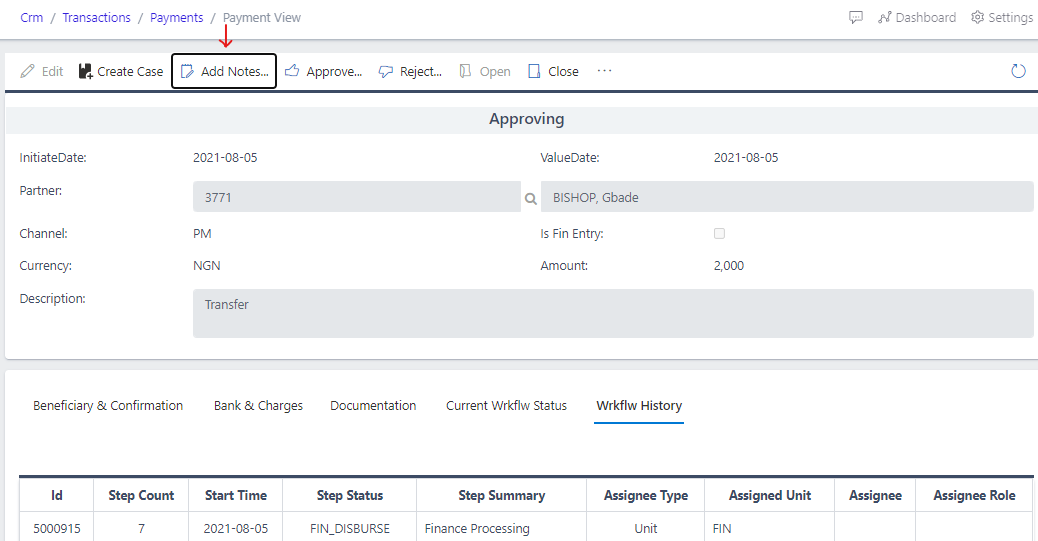Screen dimensions: 1038x541
Task: Click the Create Case icon
Action: click(85, 72)
